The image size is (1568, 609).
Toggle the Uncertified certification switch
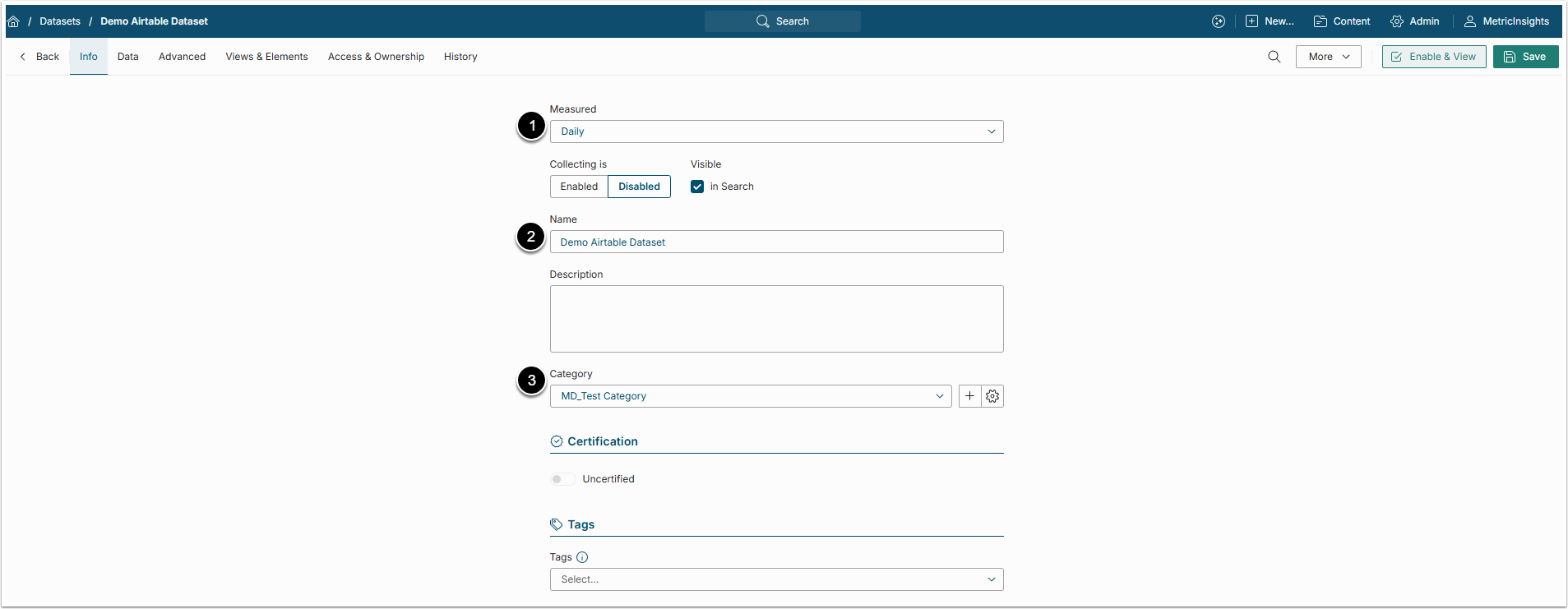pos(562,479)
